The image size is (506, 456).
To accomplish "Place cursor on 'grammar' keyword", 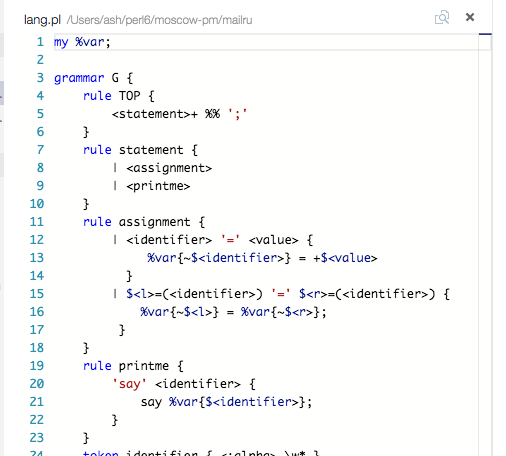I will point(79,78).
